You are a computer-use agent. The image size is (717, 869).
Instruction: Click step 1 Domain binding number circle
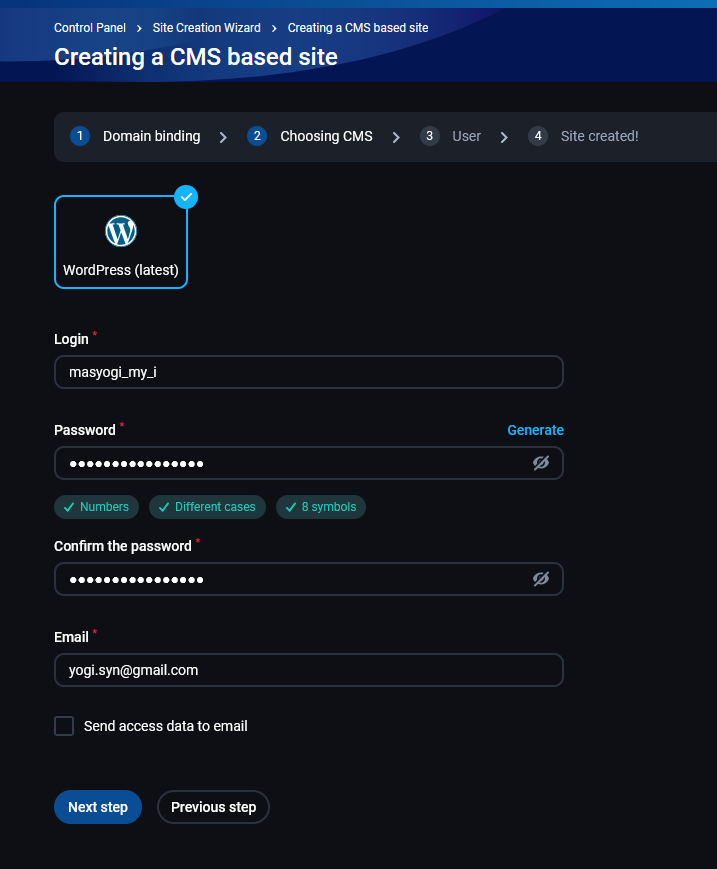tap(80, 136)
